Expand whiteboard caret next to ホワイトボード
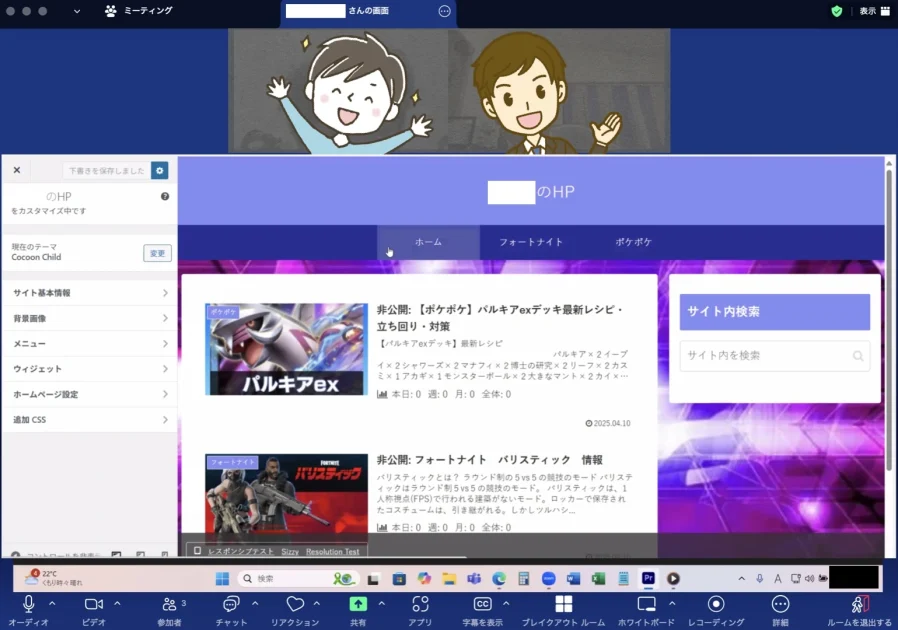 coord(672,604)
